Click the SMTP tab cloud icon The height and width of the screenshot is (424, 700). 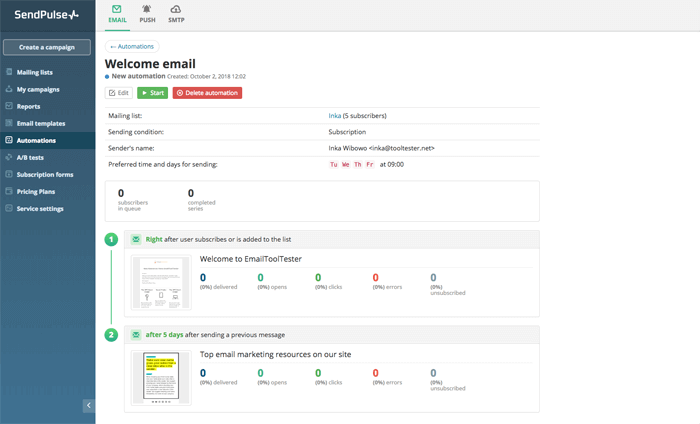pos(176,9)
